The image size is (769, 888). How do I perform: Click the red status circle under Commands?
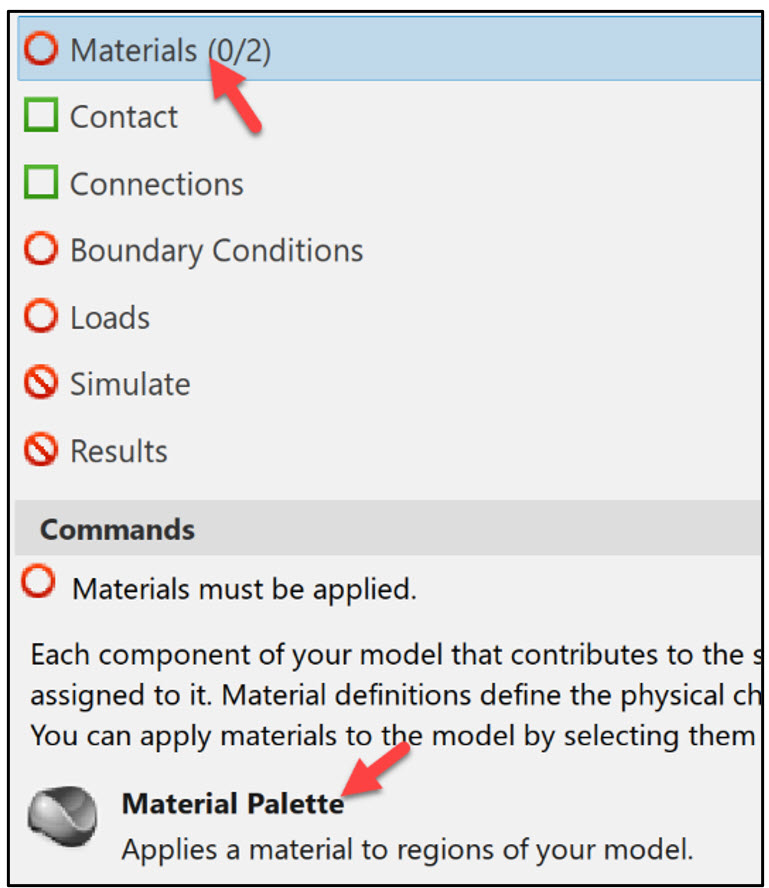pyautogui.click(x=38, y=584)
